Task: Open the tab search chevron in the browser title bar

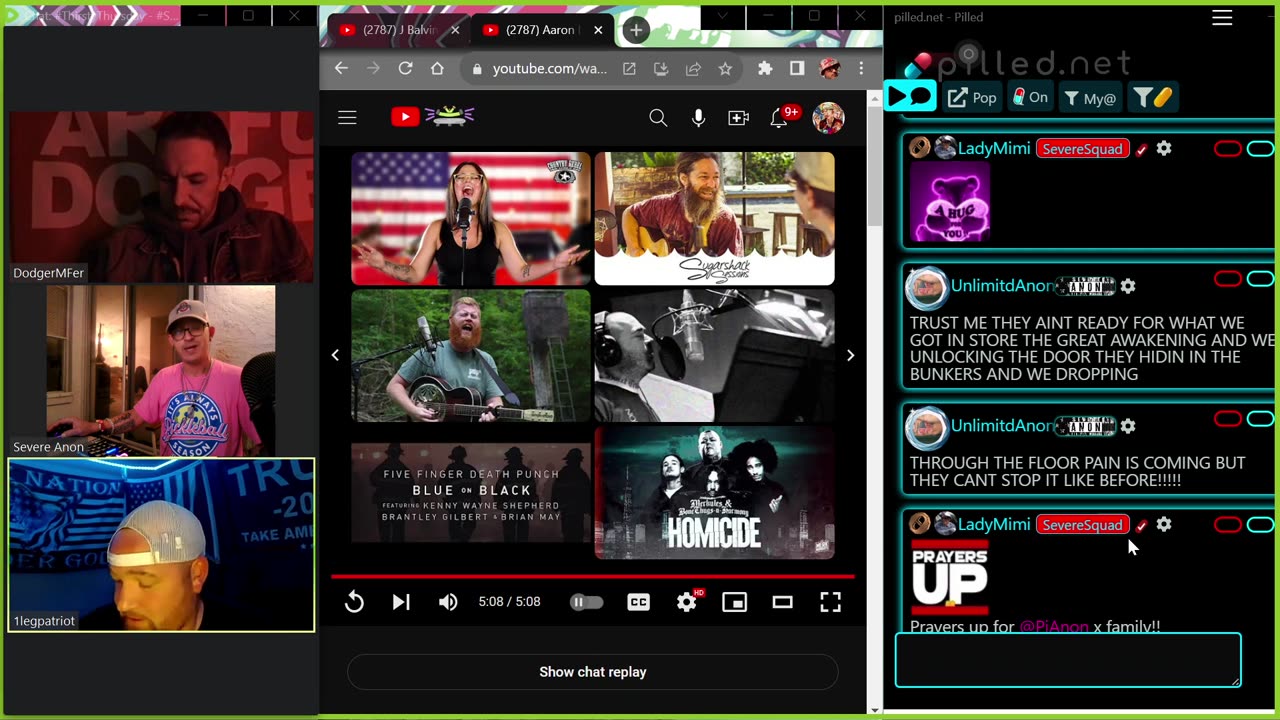Action: pyautogui.click(x=722, y=16)
